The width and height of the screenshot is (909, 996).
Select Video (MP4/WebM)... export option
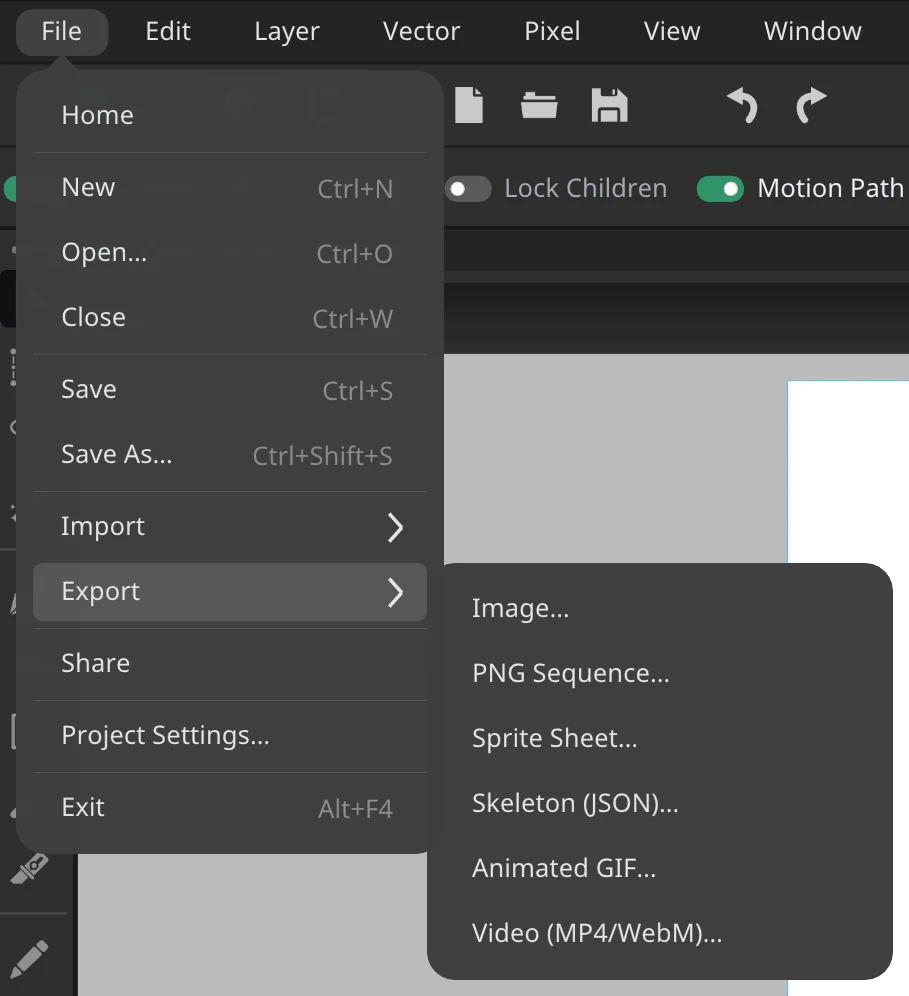[x=660, y=933]
